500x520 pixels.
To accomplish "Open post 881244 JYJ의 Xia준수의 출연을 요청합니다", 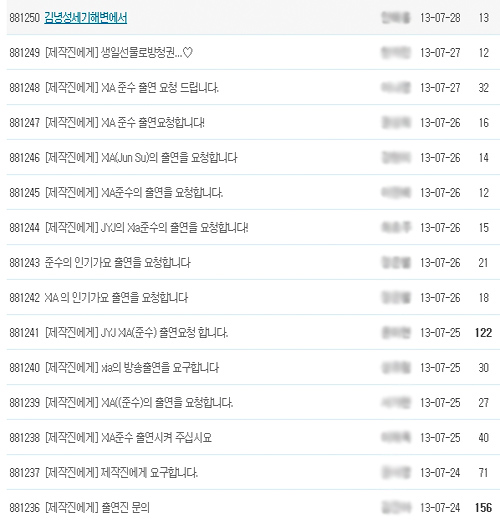I will point(146,228).
